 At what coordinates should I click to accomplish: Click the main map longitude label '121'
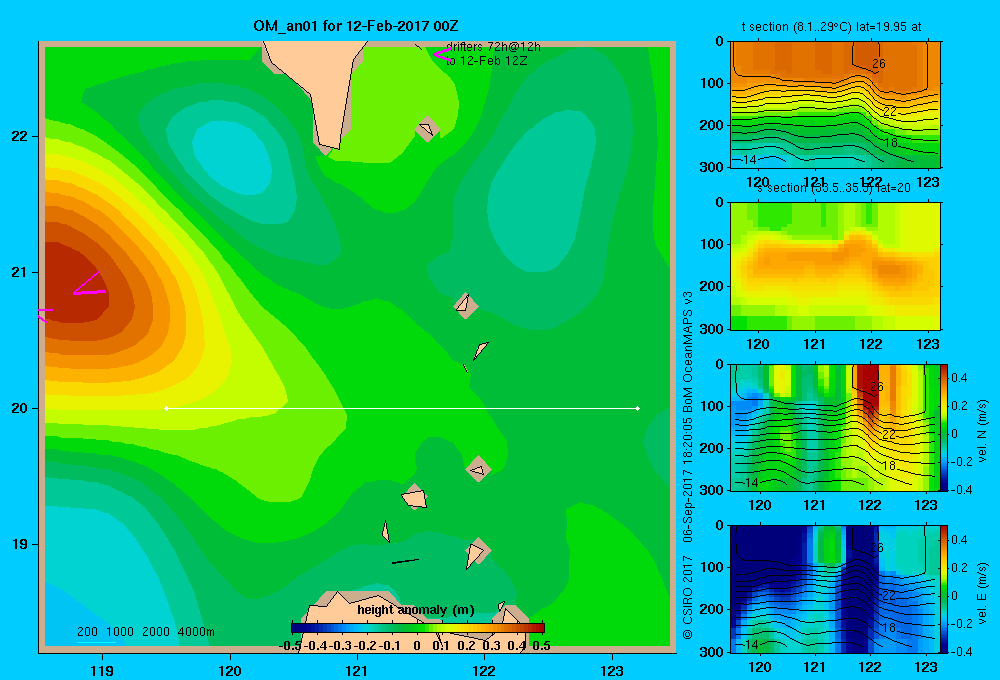click(357, 670)
